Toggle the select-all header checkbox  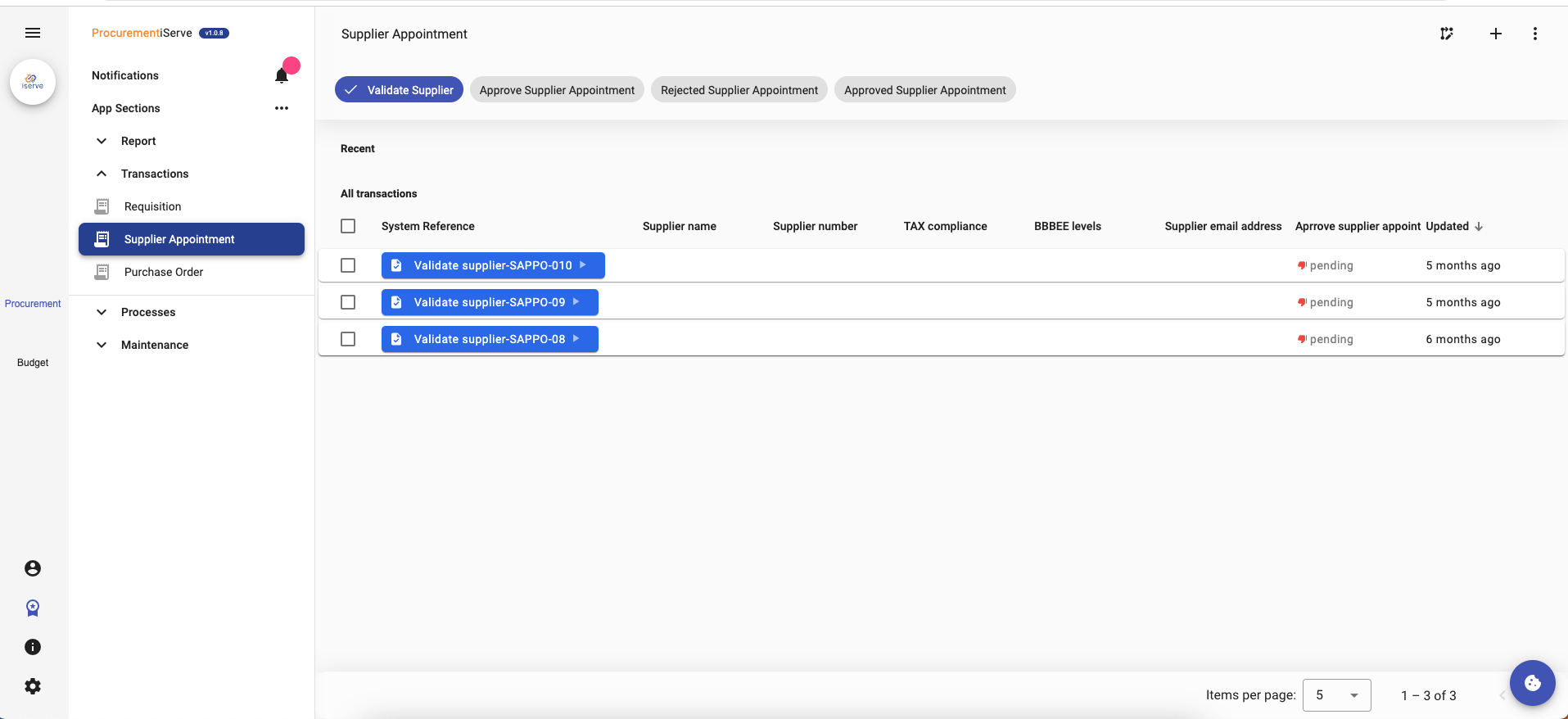[x=348, y=226]
